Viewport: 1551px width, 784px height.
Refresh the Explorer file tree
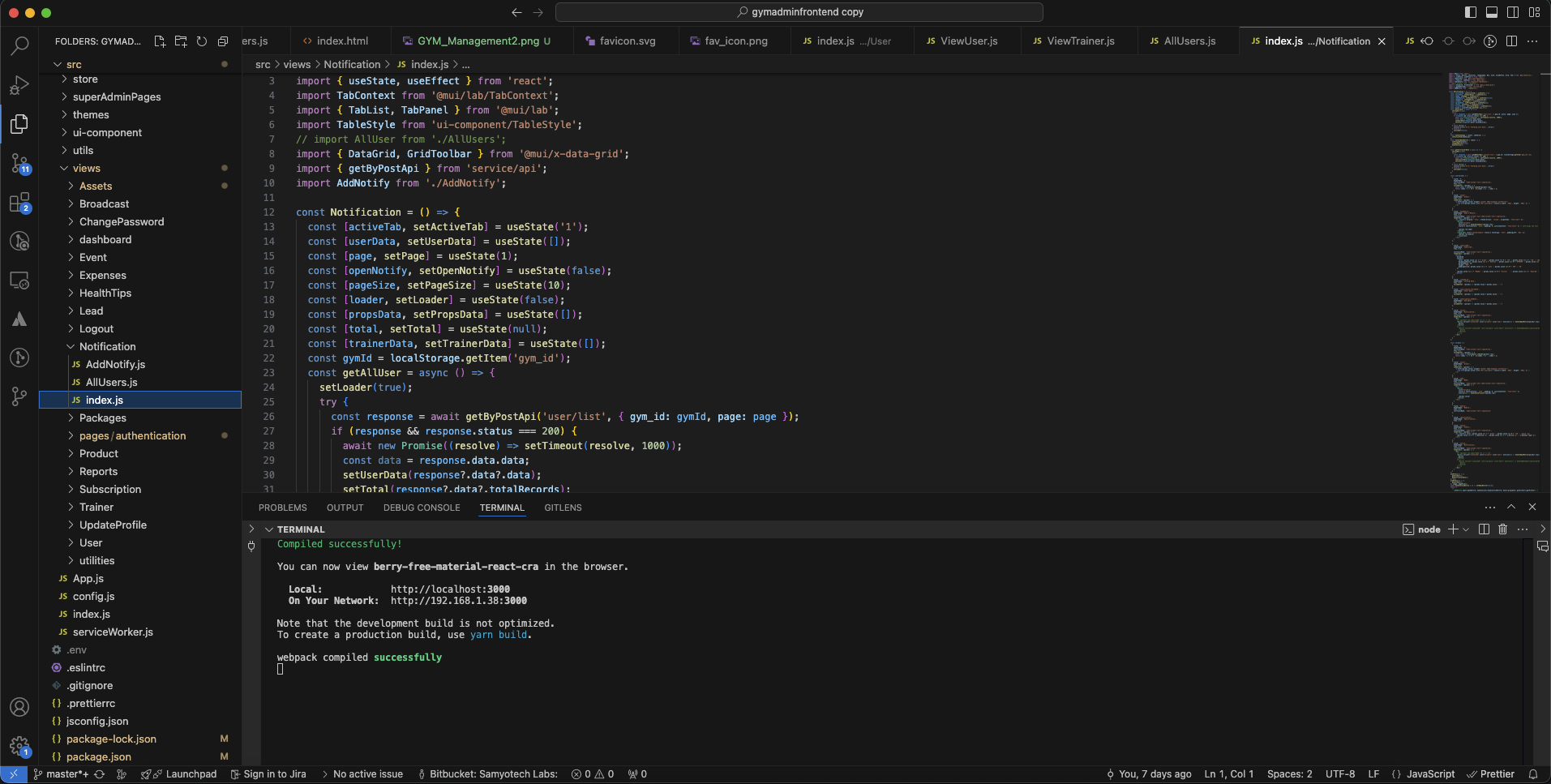202,41
